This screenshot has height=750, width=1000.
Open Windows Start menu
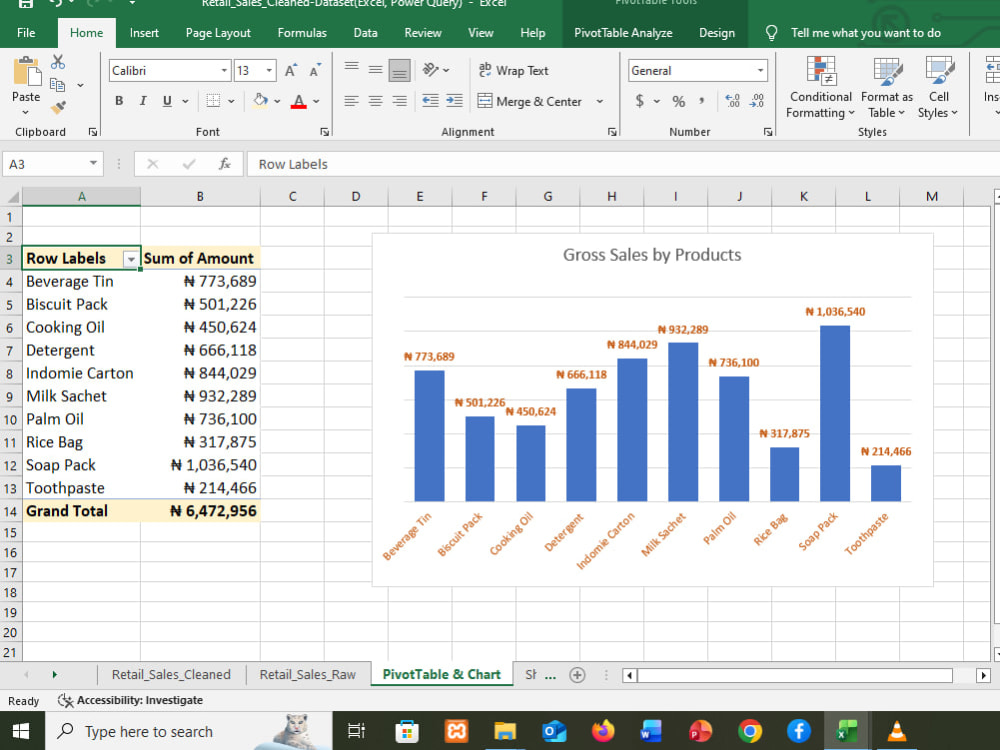point(22,731)
